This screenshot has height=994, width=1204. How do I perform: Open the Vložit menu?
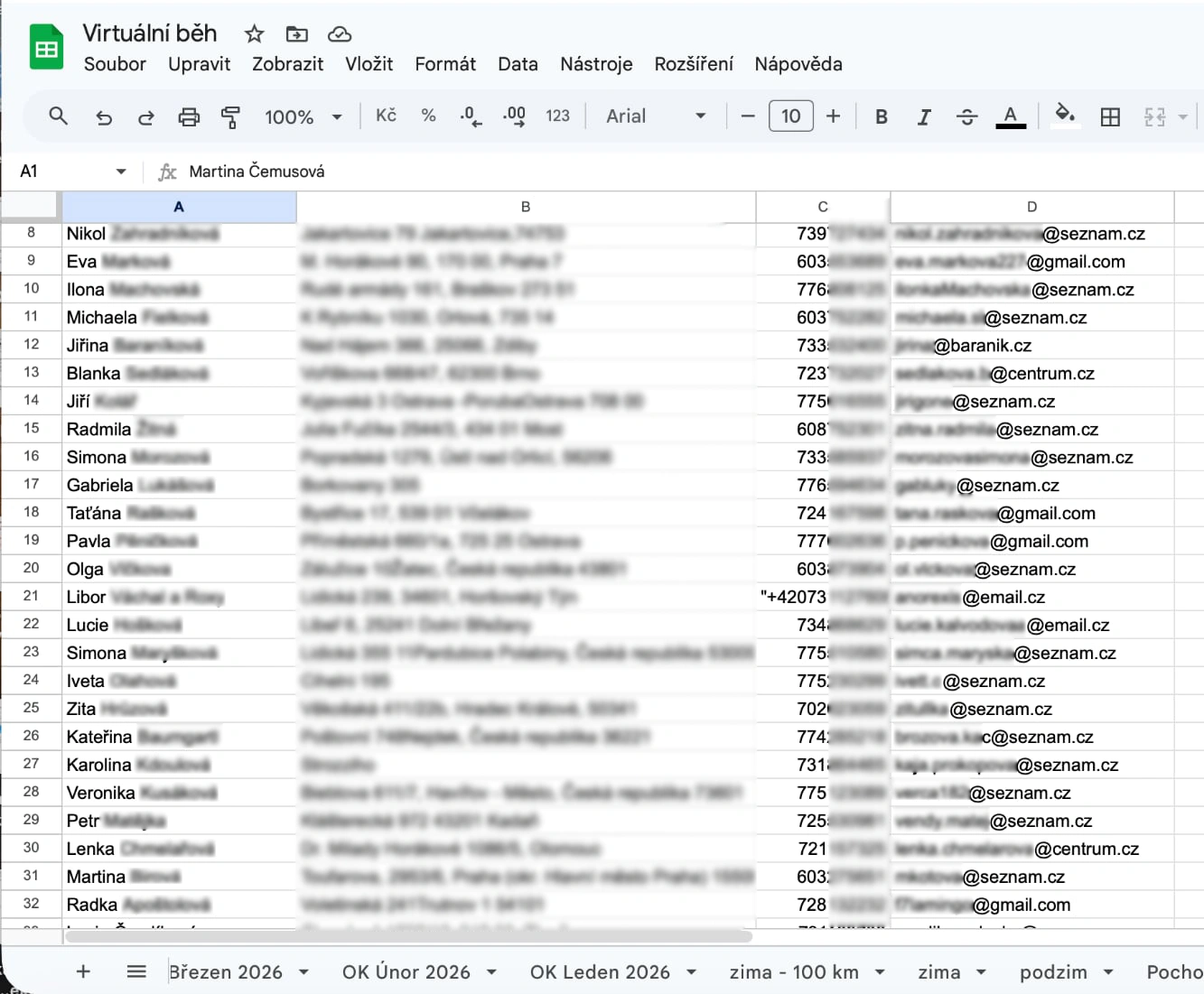coord(369,64)
